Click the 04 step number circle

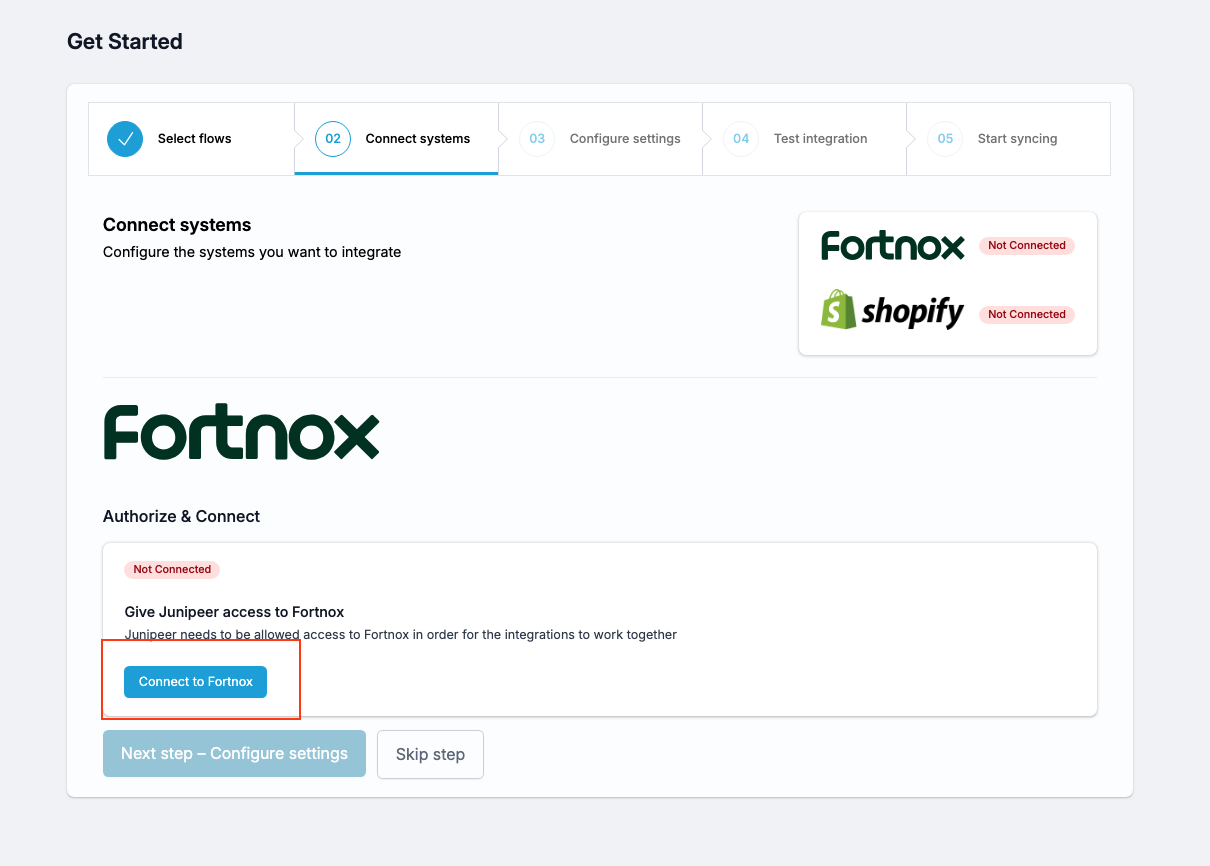(741, 139)
